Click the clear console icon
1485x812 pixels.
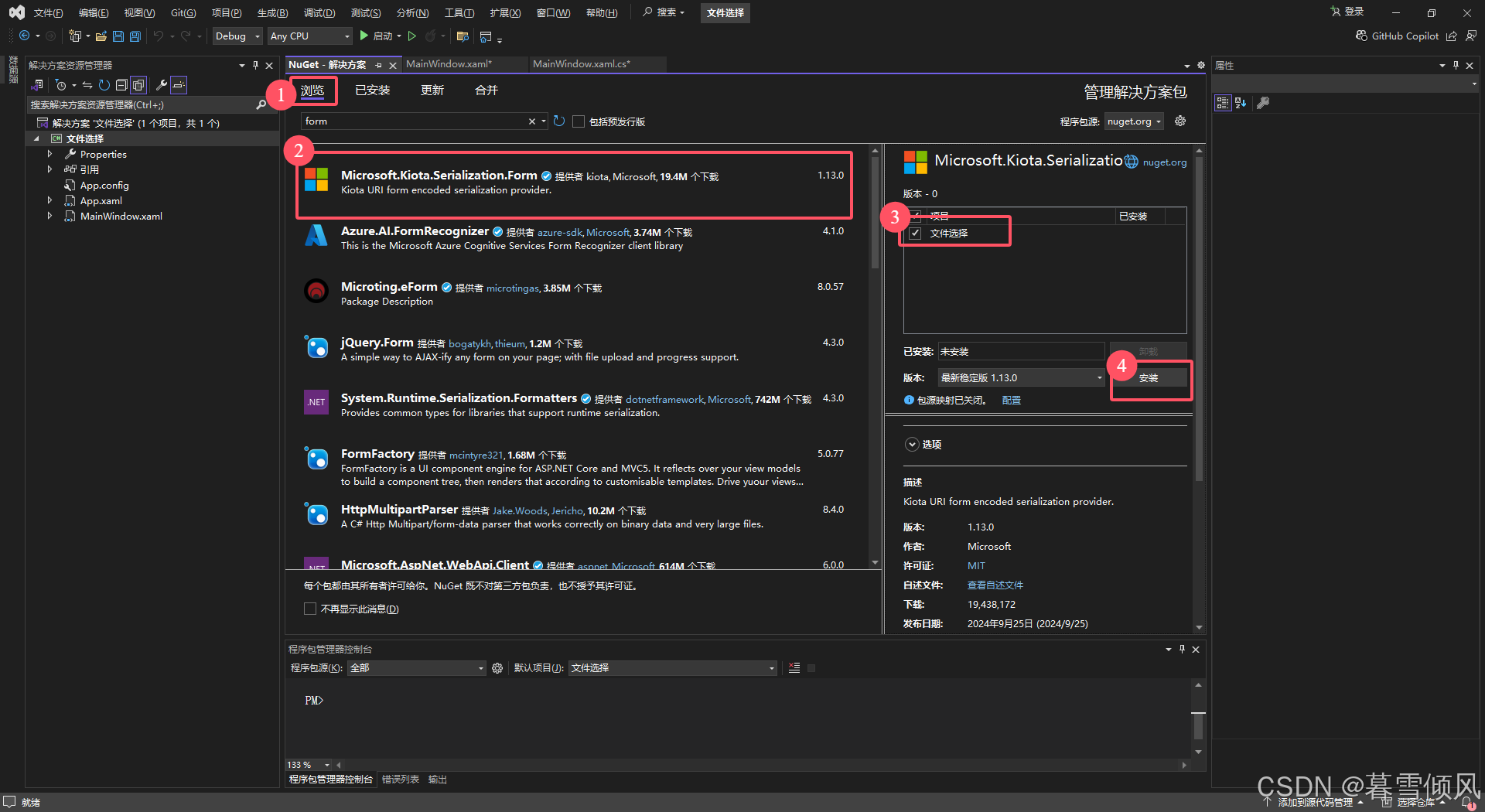point(794,668)
